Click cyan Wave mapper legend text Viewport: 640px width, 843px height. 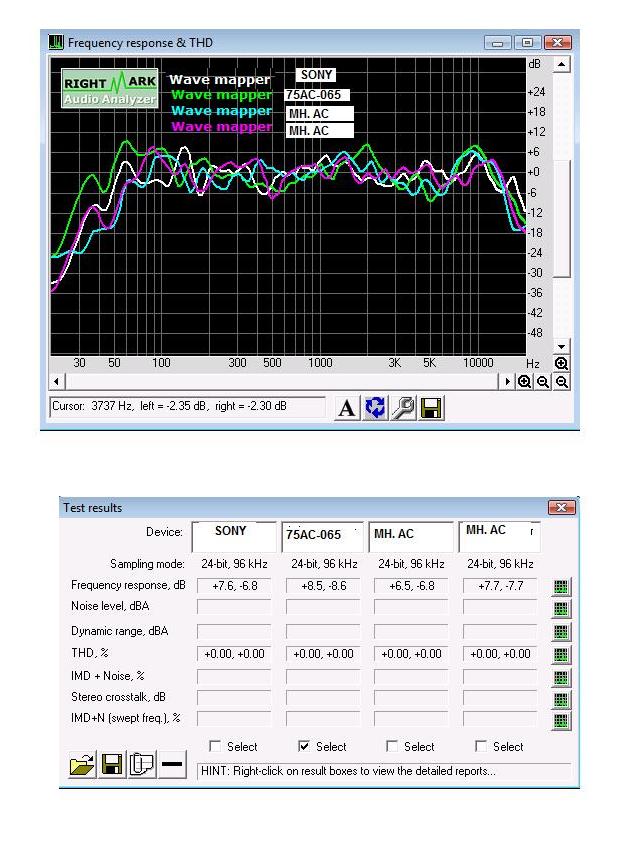tap(222, 111)
